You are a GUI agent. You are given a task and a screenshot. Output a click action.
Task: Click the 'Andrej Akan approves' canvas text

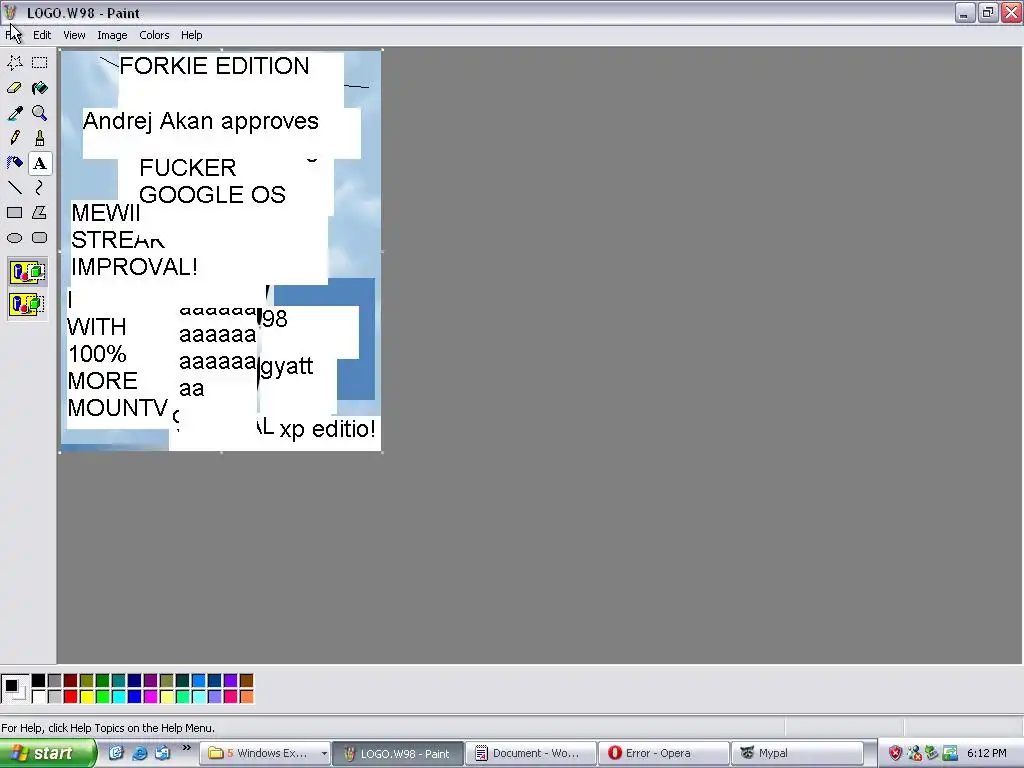coord(200,121)
